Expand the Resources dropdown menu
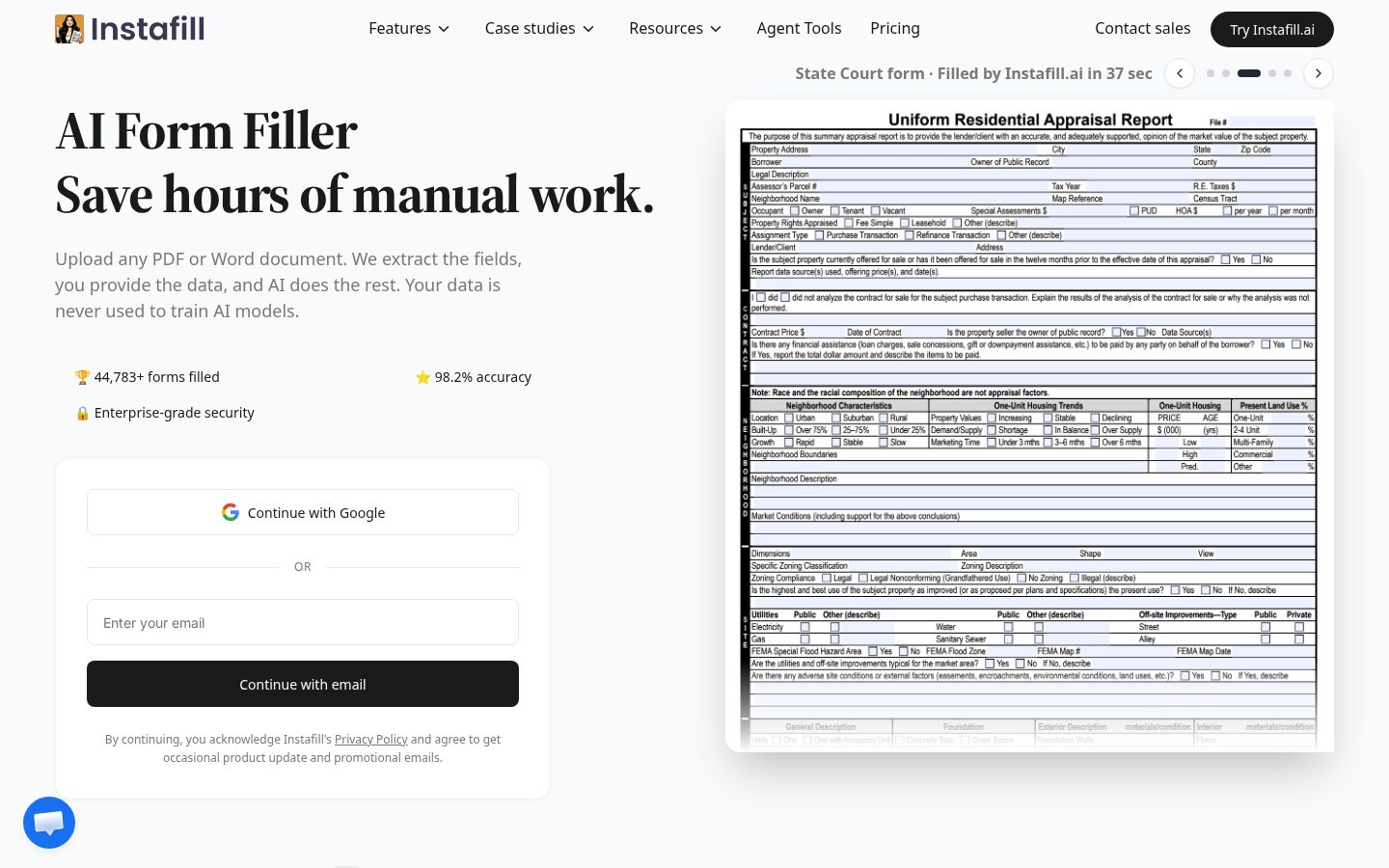Image resolution: width=1389 pixels, height=868 pixels. point(675,29)
